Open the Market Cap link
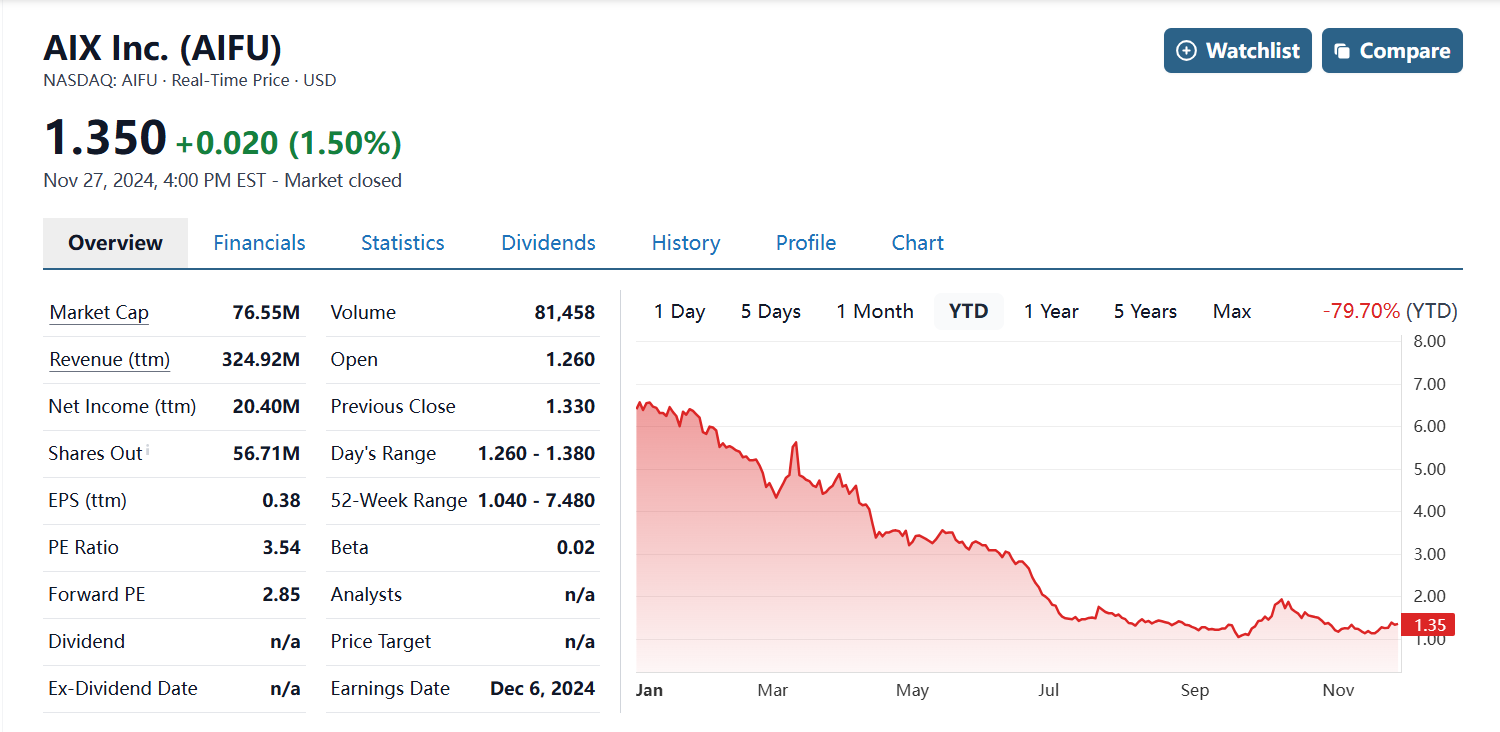1500x732 pixels. click(x=99, y=313)
